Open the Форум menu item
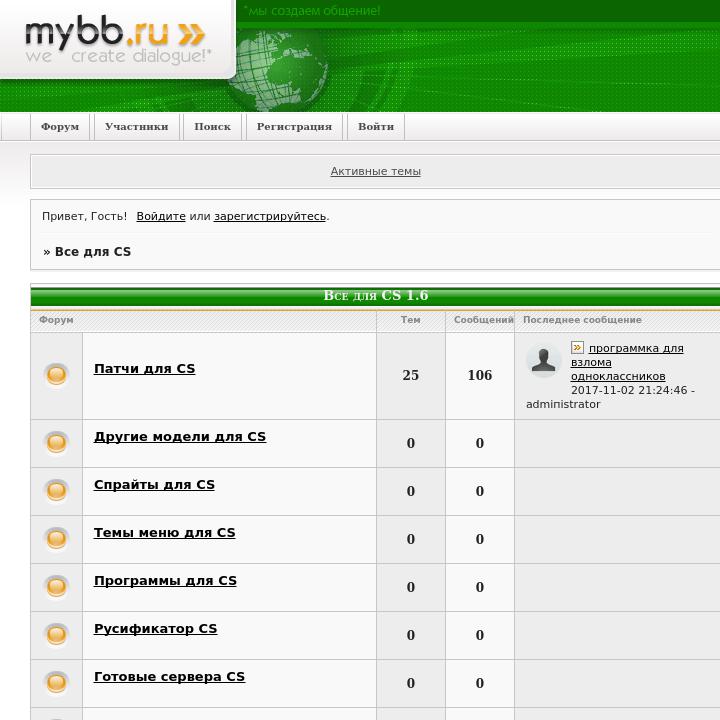The height and width of the screenshot is (720, 720). (60, 127)
